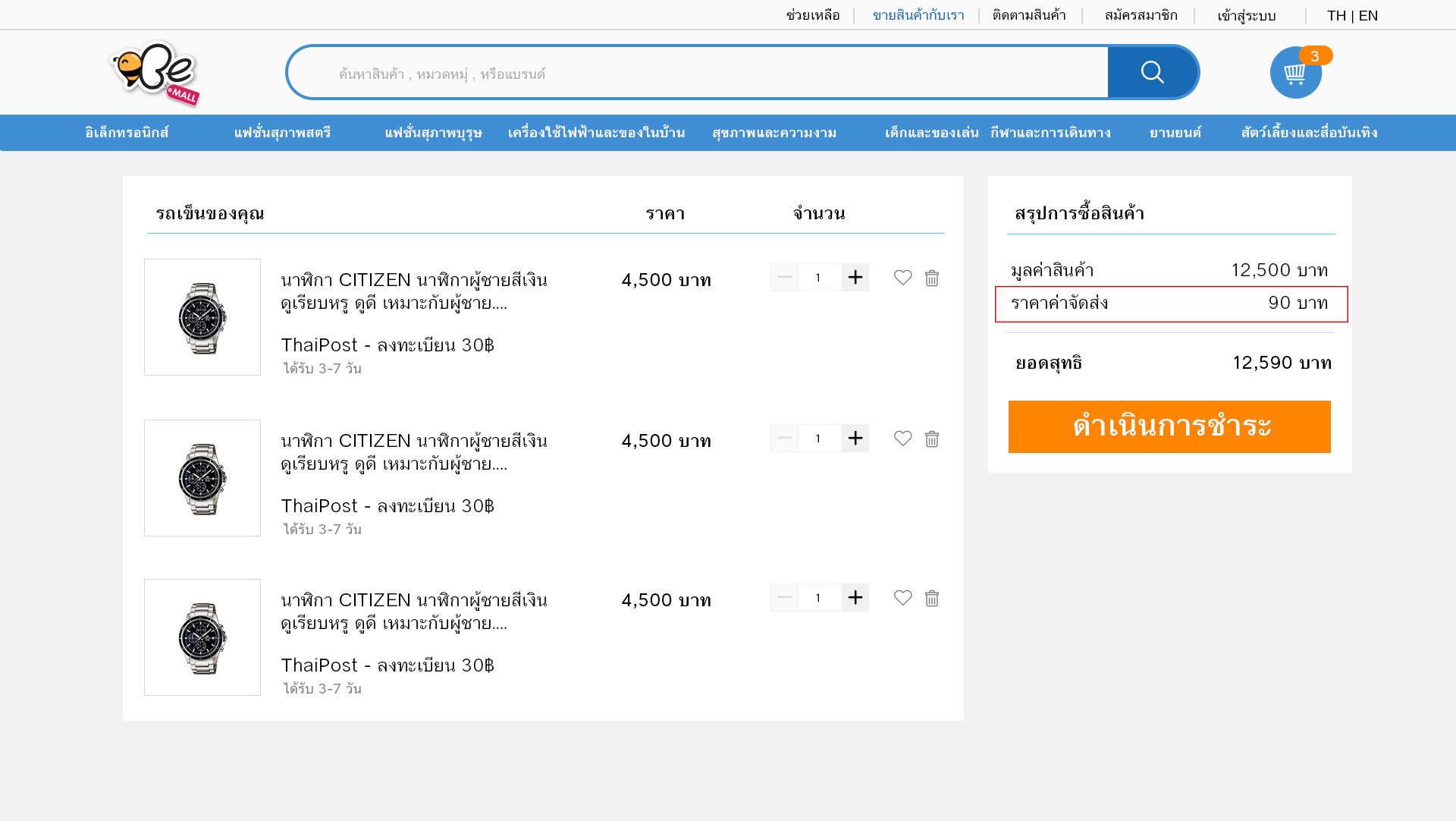The width and height of the screenshot is (1456, 821).
Task: Click the เข้าสู่ระบบ login link
Action: (1247, 16)
